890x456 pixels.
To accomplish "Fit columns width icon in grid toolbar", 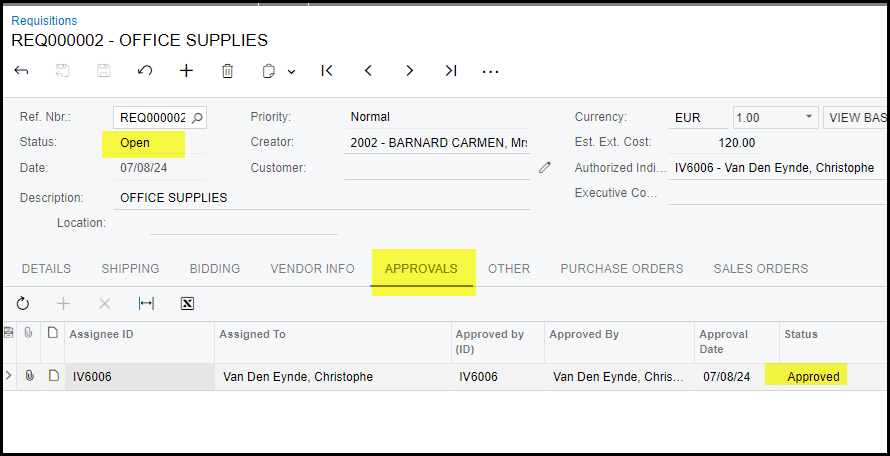I will 146,303.
